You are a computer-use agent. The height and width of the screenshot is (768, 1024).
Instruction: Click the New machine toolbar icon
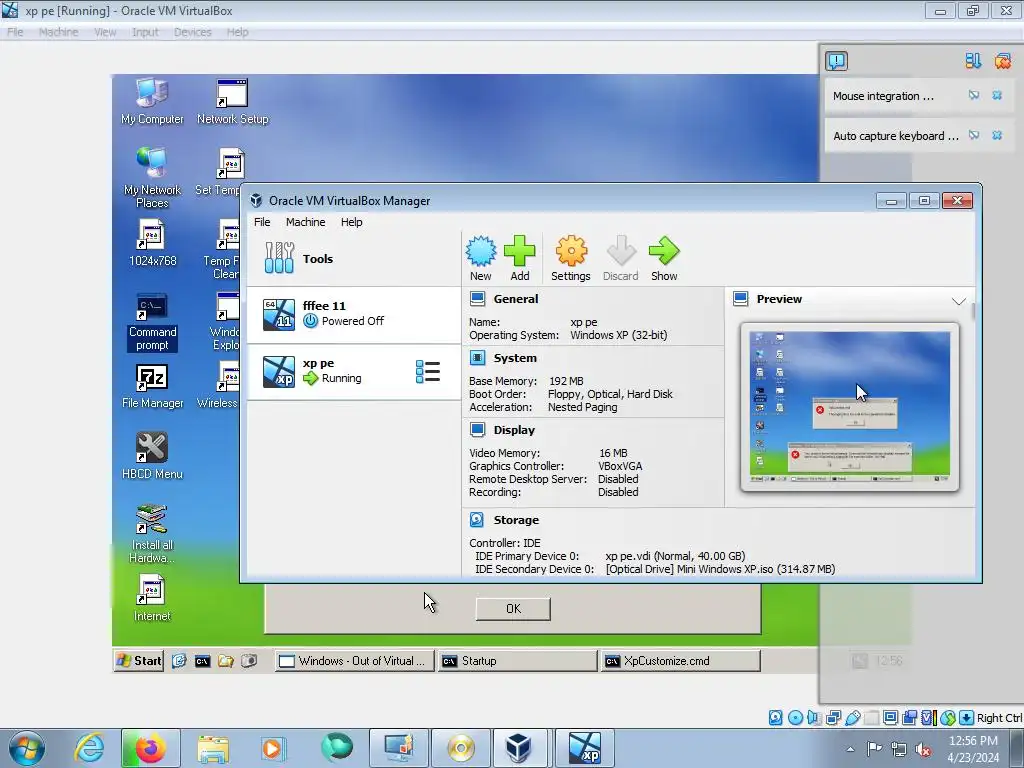[x=481, y=258]
